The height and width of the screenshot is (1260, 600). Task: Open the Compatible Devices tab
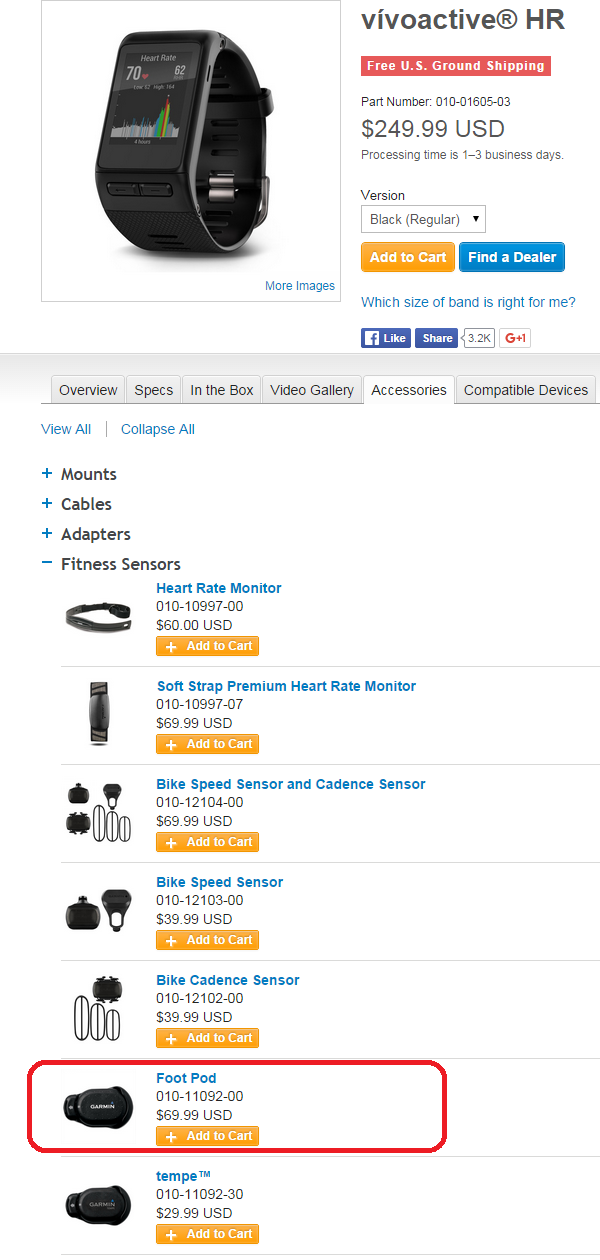click(526, 390)
